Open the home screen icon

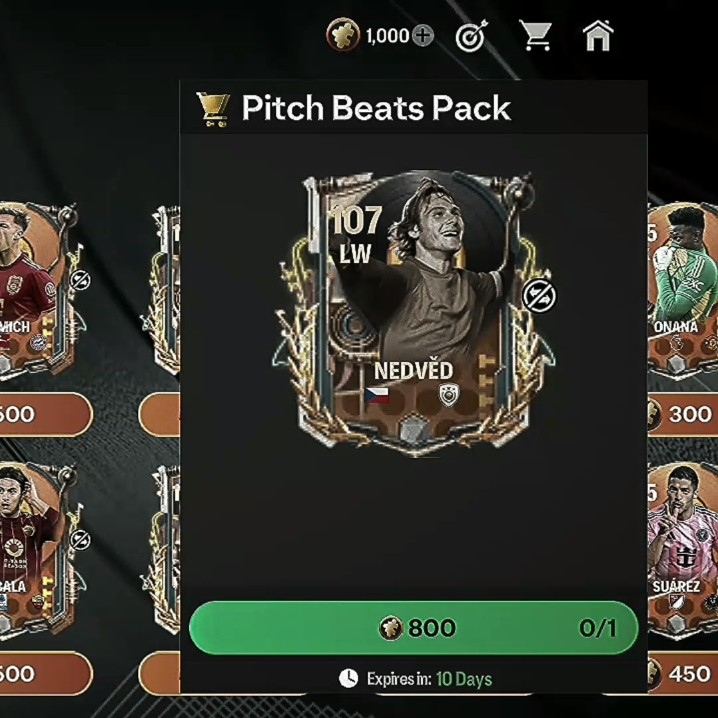(x=598, y=35)
